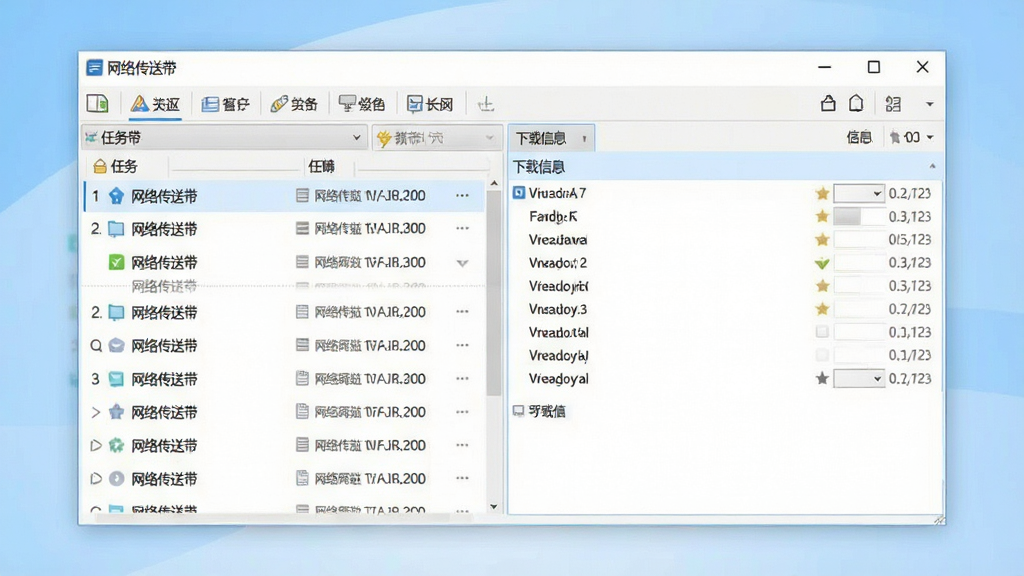
Task: Click the progress bar in Fardb:K row
Action: 859,216
